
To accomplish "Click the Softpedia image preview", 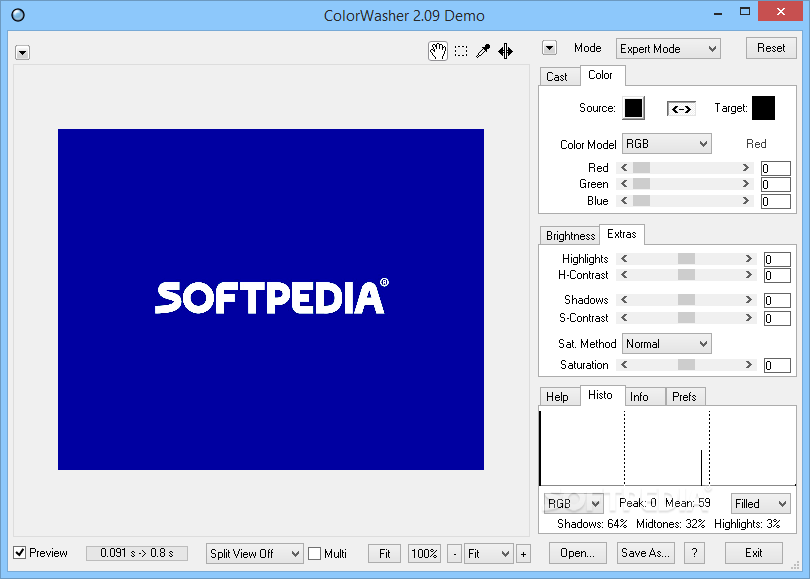I will click(271, 300).
